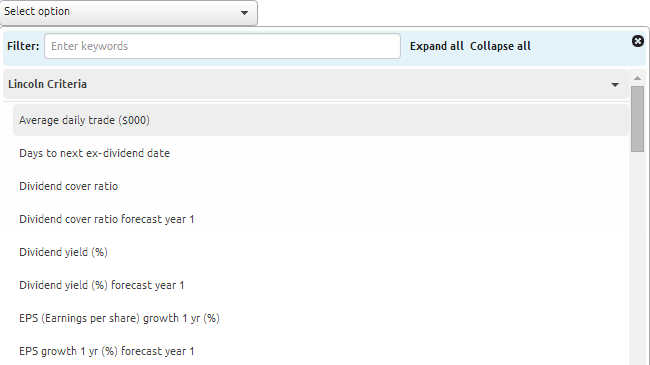Viewport: 650px width, 365px height.
Task: Click the Lincoln Criteria header
Action: 316,84
